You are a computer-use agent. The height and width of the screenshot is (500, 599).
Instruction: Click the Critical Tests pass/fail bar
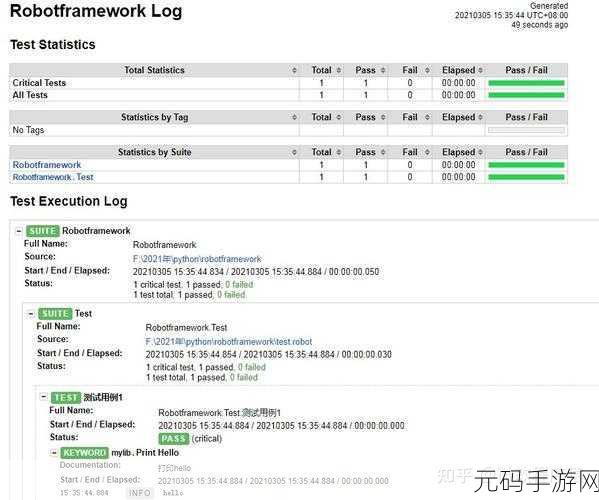[526, 83]
